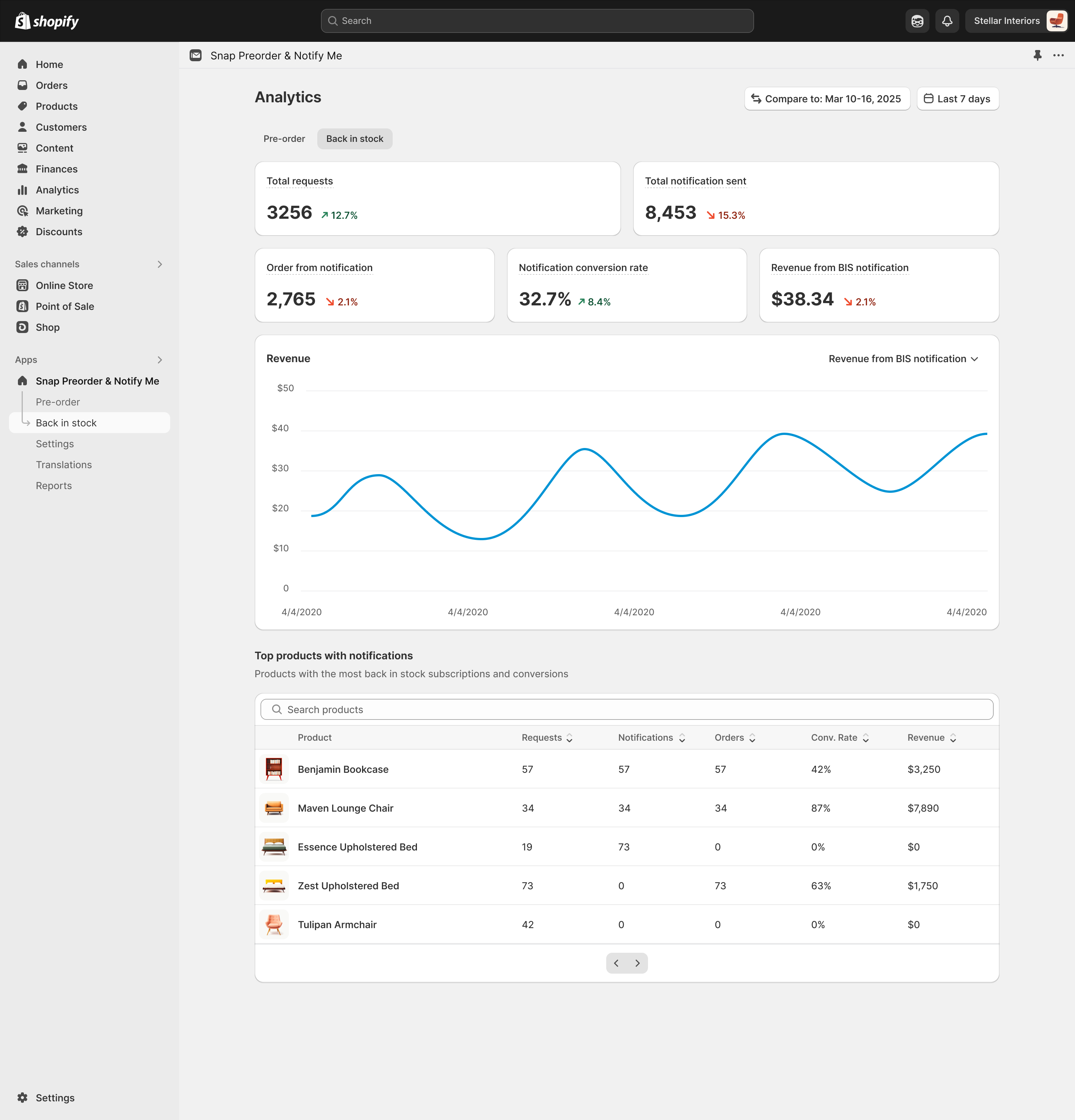This screenshot has width=1075, height=1120.
Task: Click the Benjamin Bookcase product thumbnail
Action: point(274,769)
